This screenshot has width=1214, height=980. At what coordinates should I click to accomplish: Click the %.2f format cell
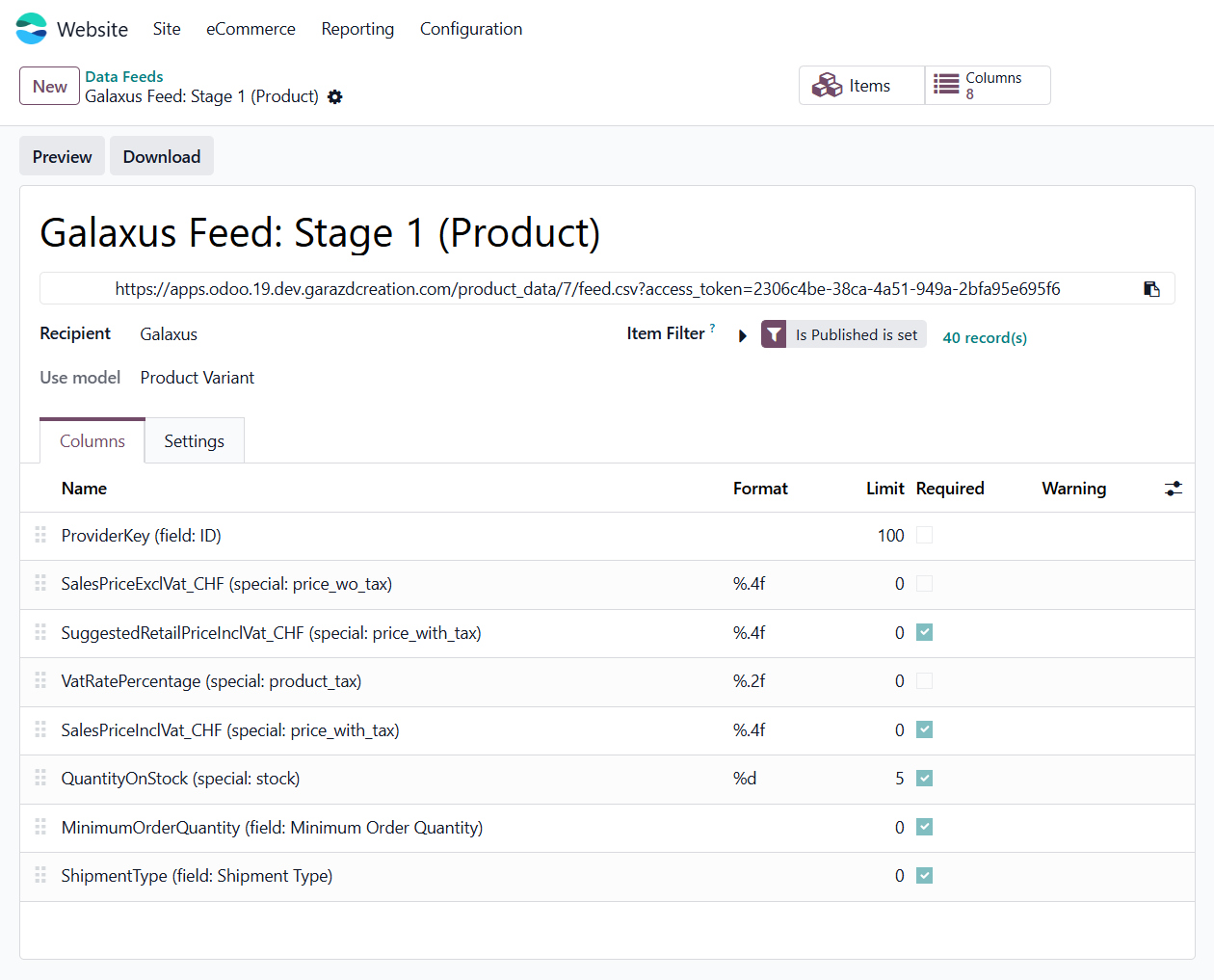(749, 680)
